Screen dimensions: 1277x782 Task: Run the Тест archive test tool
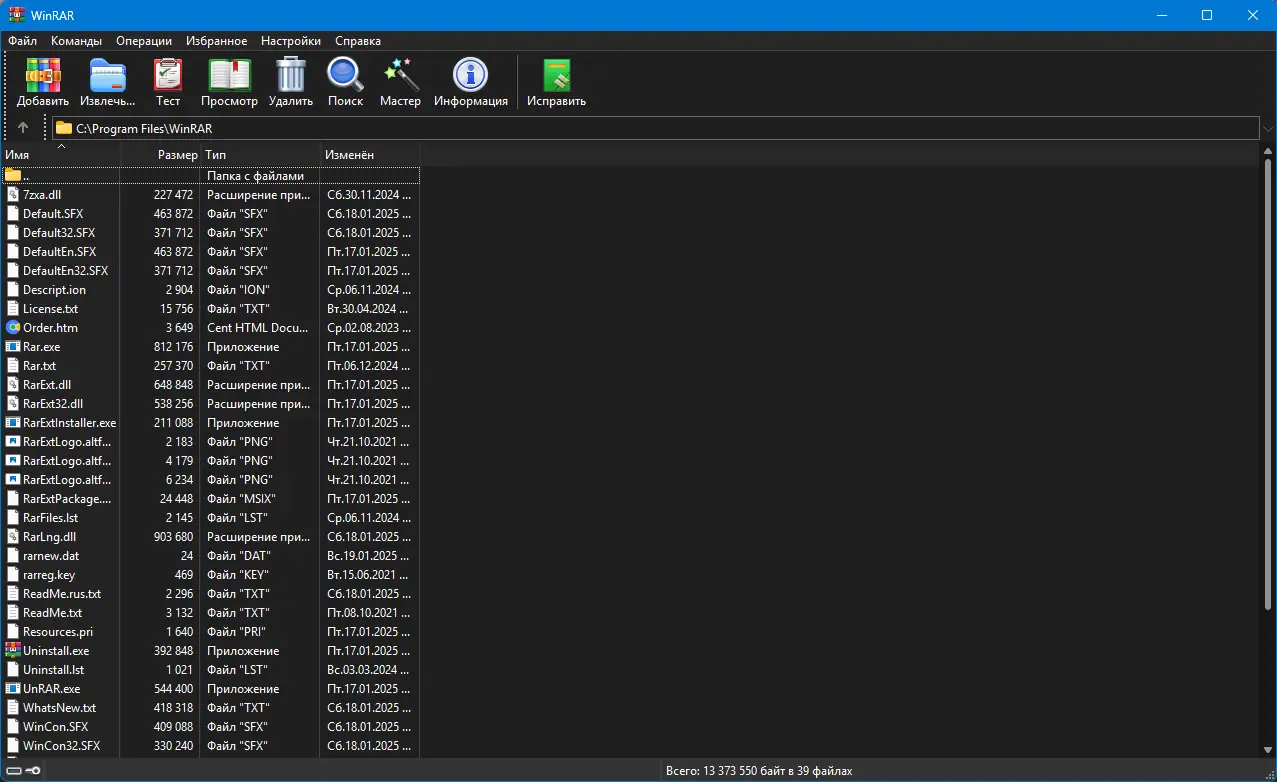coord(168,83)
